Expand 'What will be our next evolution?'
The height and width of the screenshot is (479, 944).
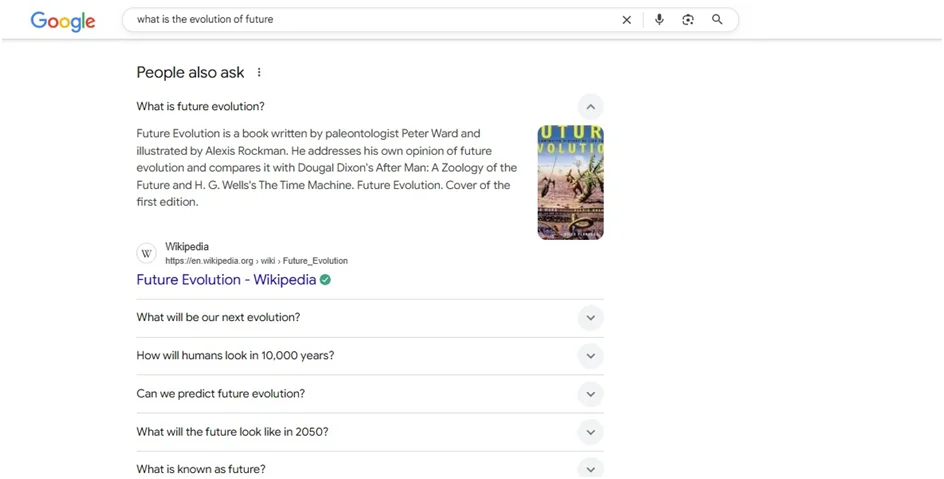591,318
